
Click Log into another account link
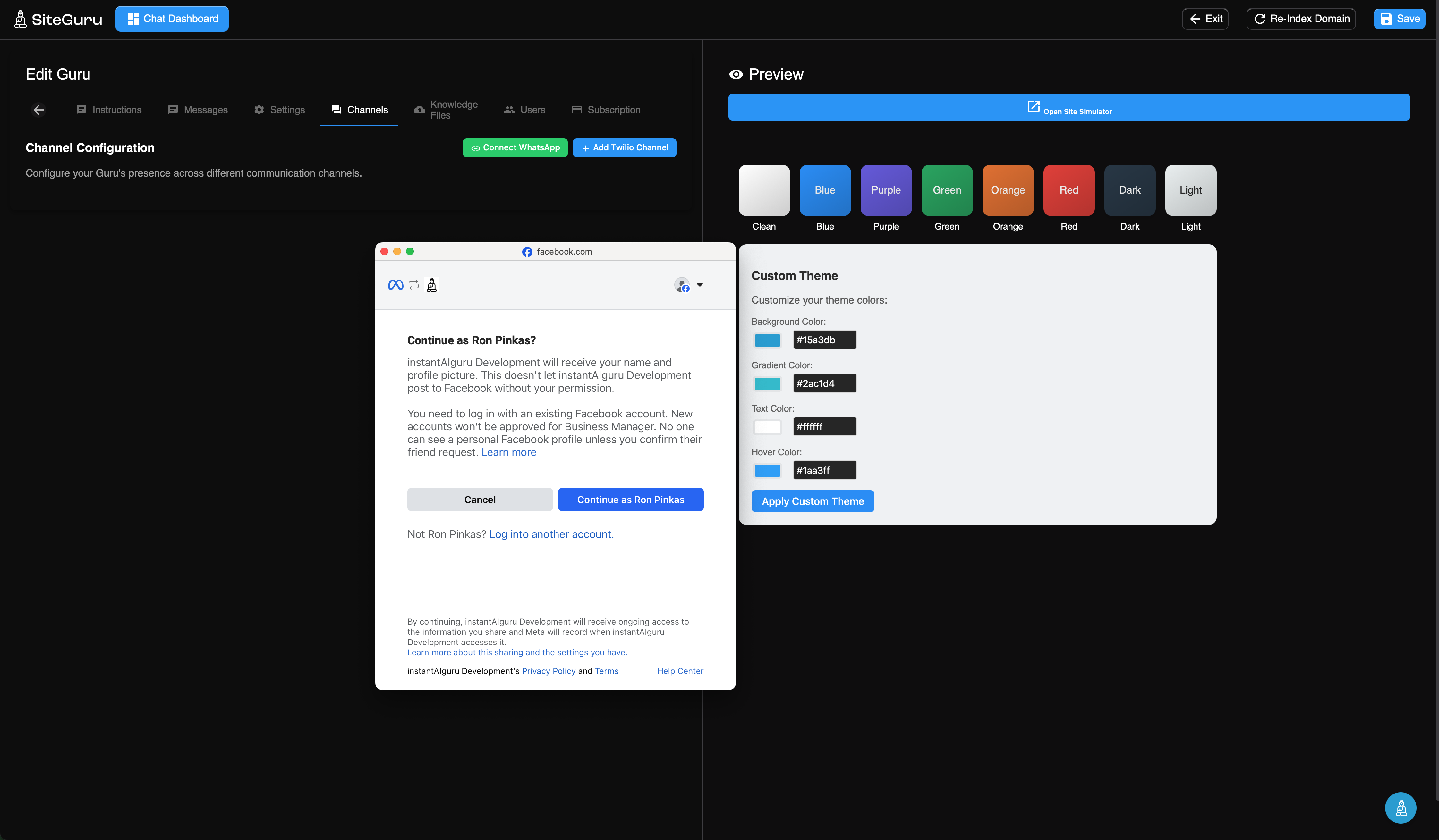(551, 534)
